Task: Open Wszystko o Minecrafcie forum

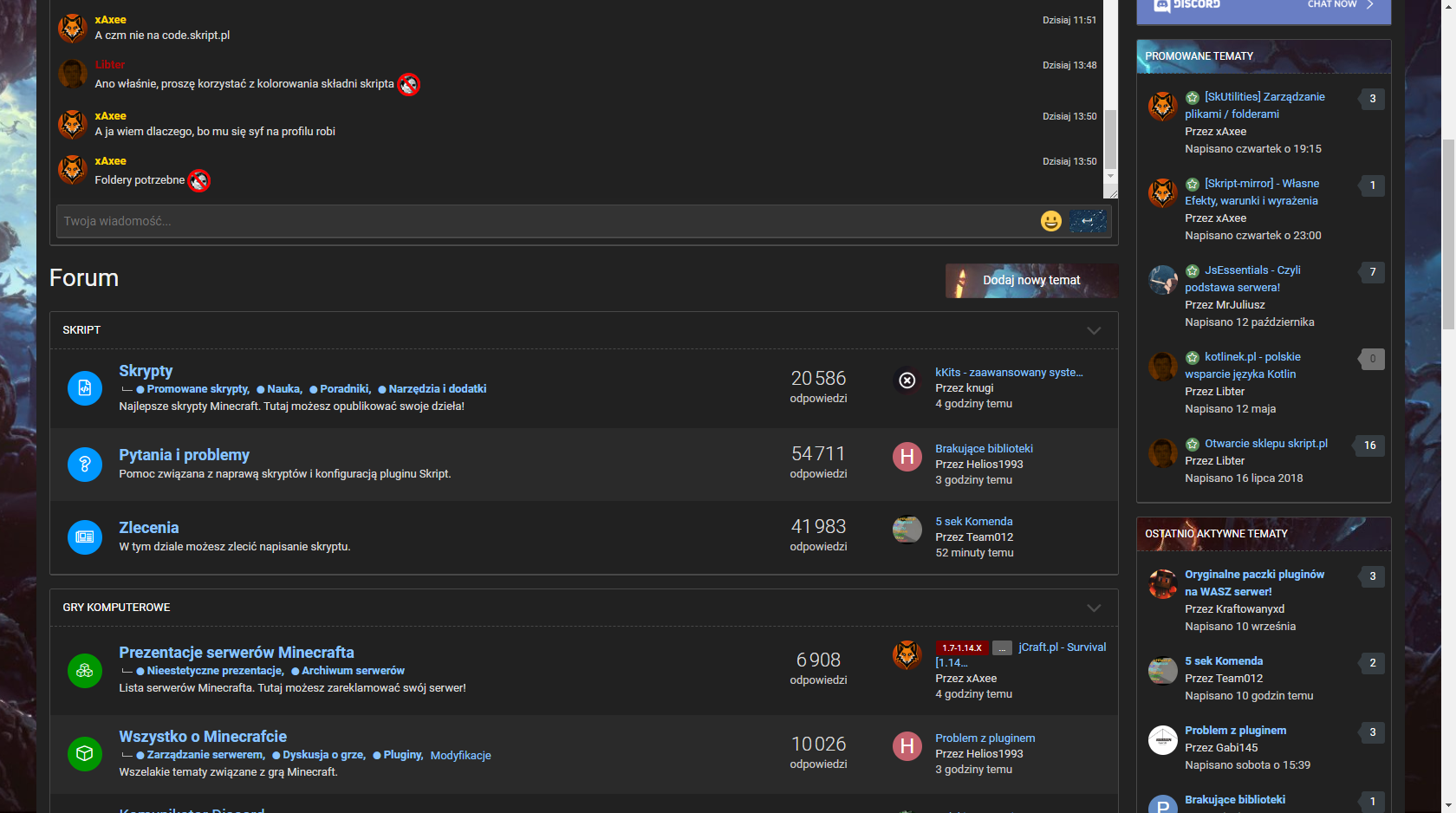Action: pyautogui.click(x=203, y=737)
